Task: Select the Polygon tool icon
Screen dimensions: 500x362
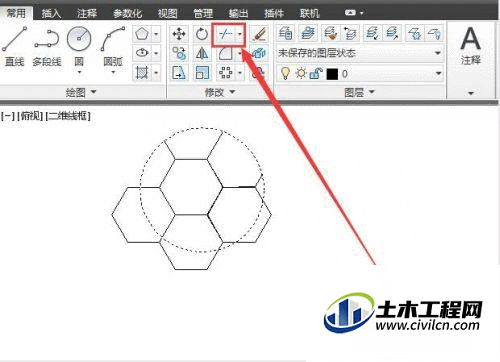Action: [142, 34]
